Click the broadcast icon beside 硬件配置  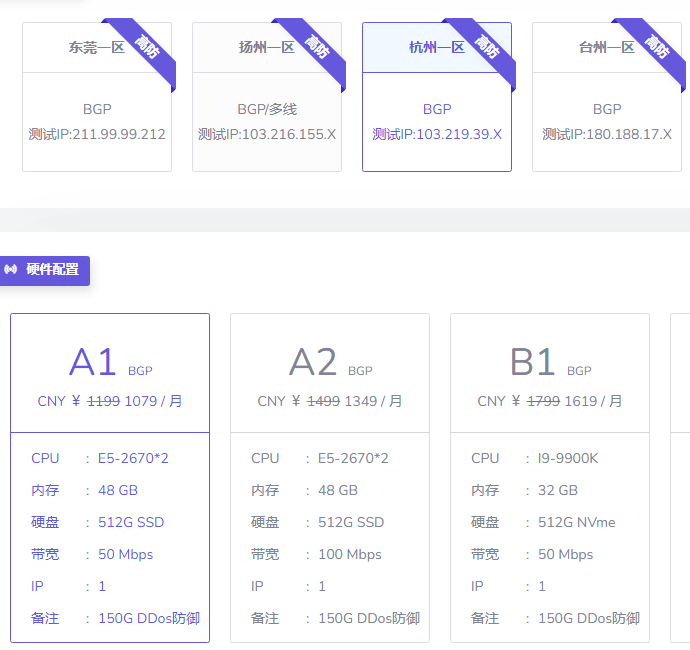(x=11, y=269)
